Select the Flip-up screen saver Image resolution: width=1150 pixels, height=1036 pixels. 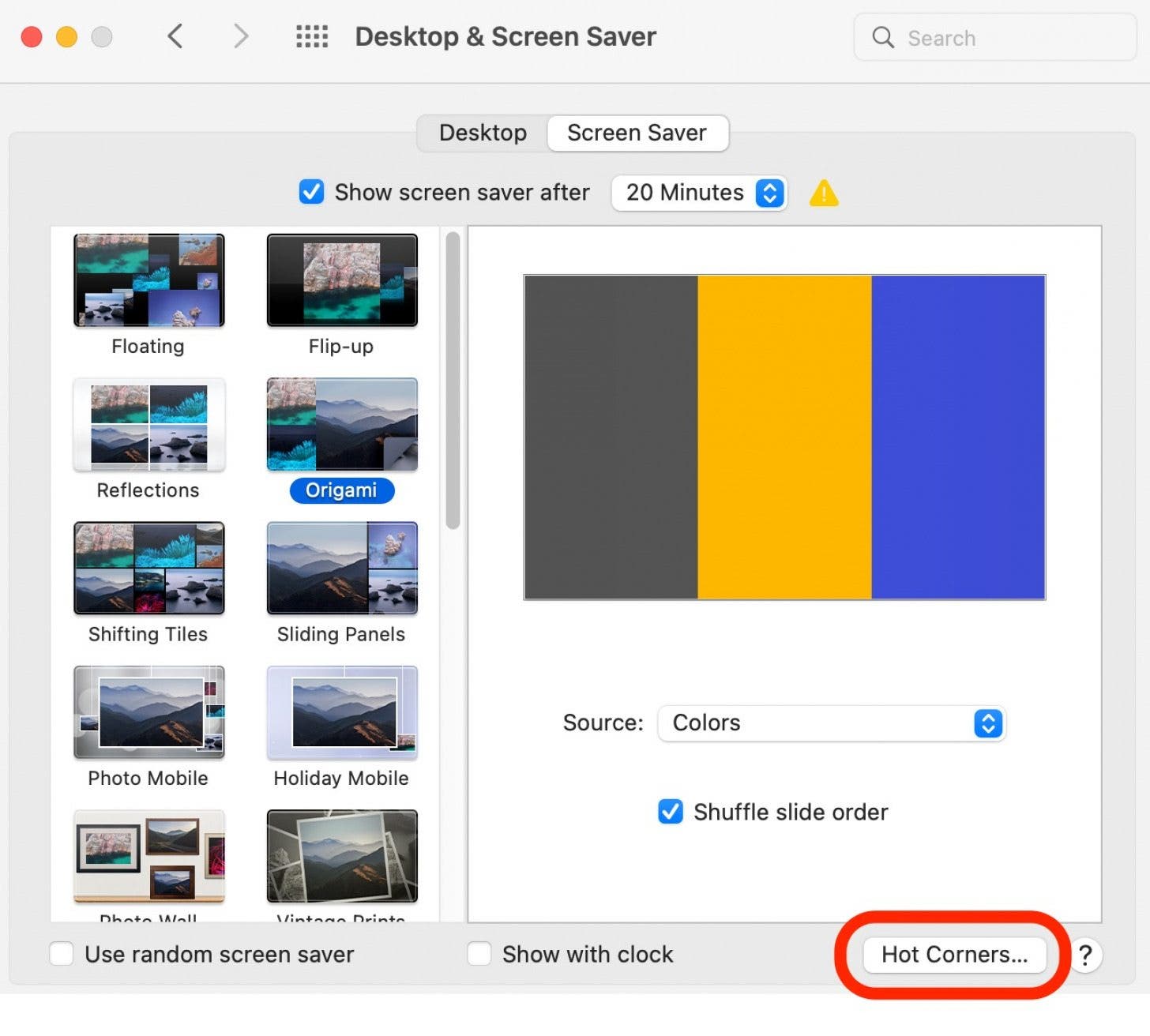tap(341, 280)
